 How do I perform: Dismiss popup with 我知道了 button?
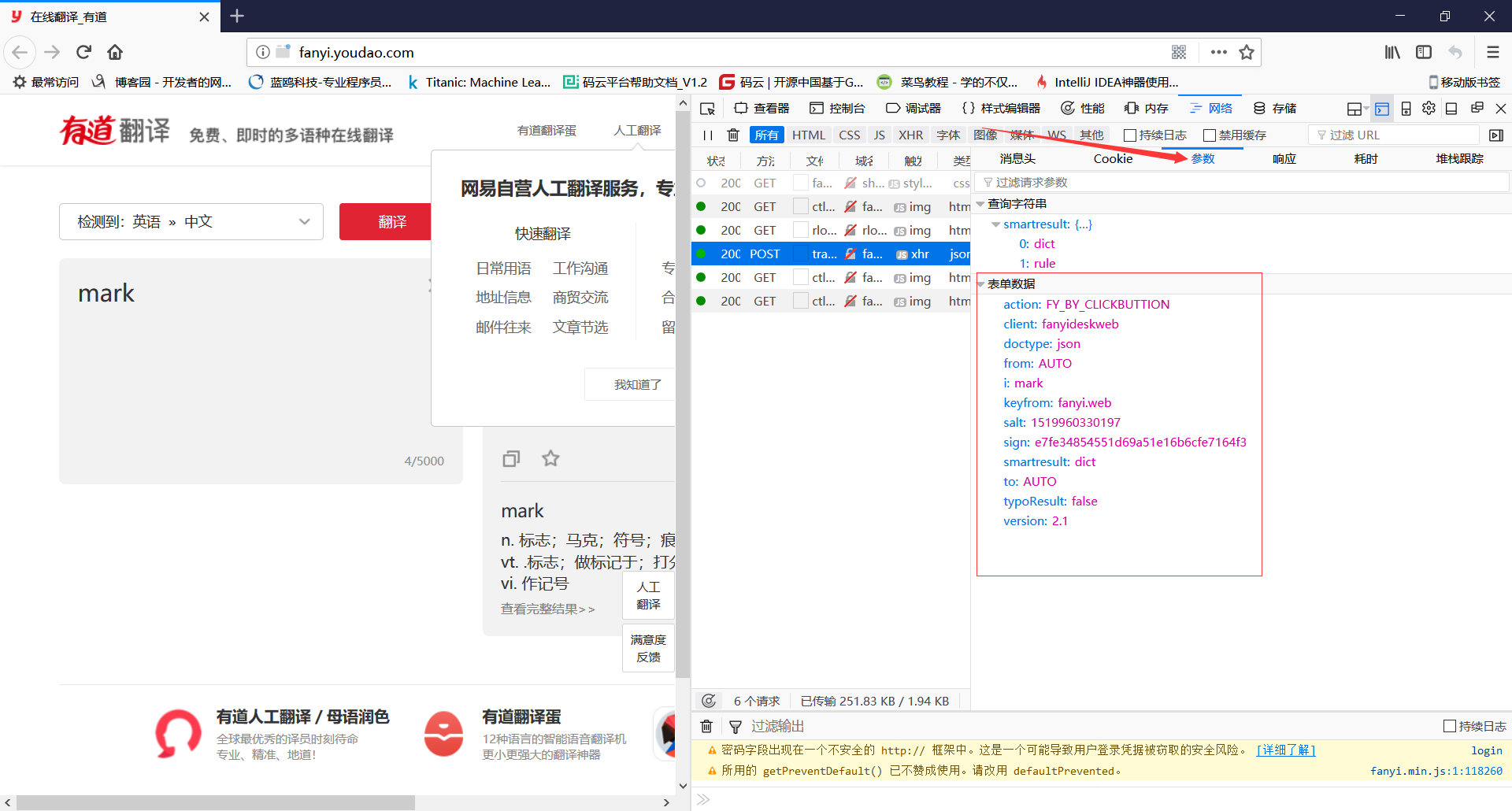630,385
